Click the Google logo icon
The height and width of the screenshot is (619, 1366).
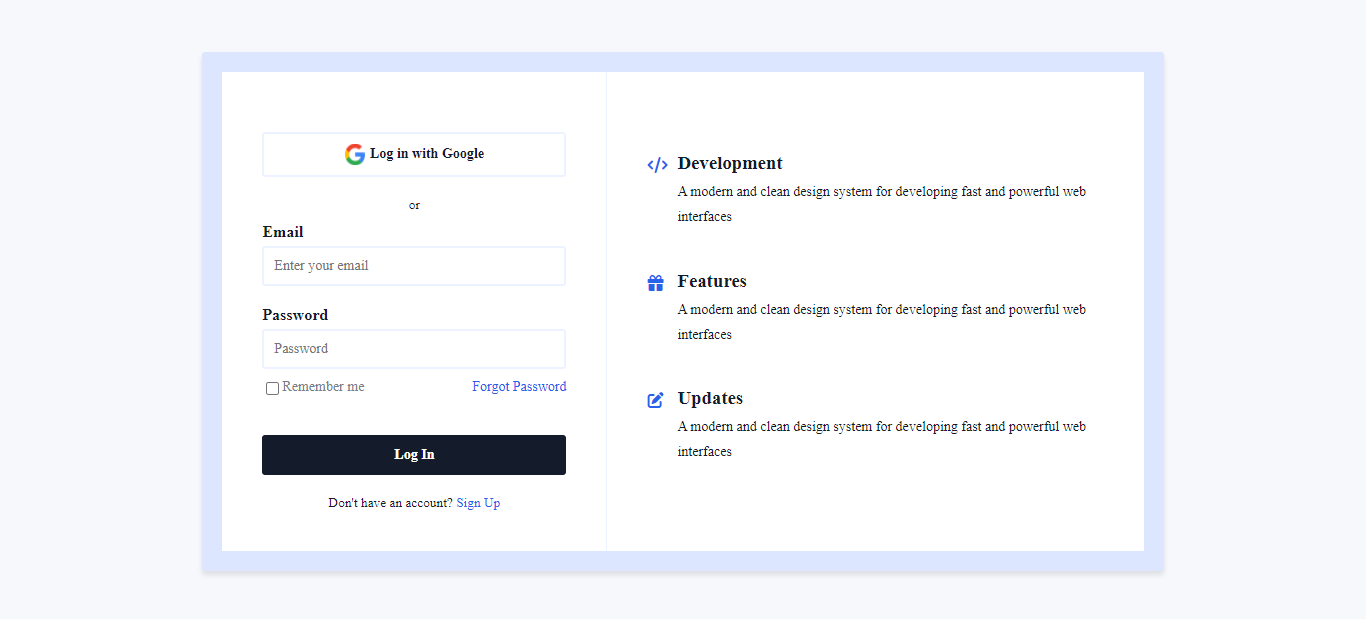pyautogui.click(x=355, y=154)
